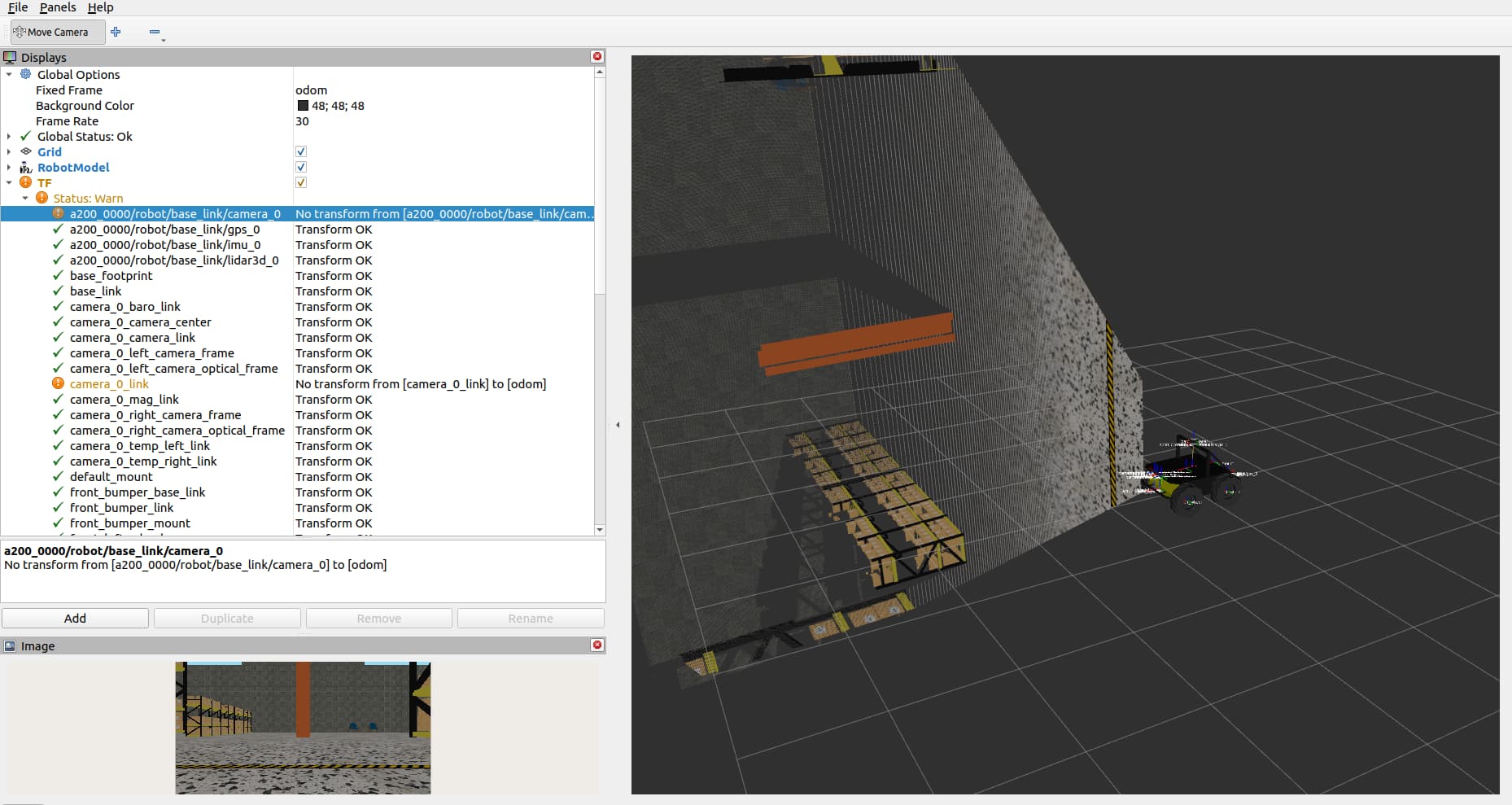Image resolution: width=1512 pixels, height=805 pixels.
Task: Expand the Global Status: Ok entry
Action: (9, 136)
